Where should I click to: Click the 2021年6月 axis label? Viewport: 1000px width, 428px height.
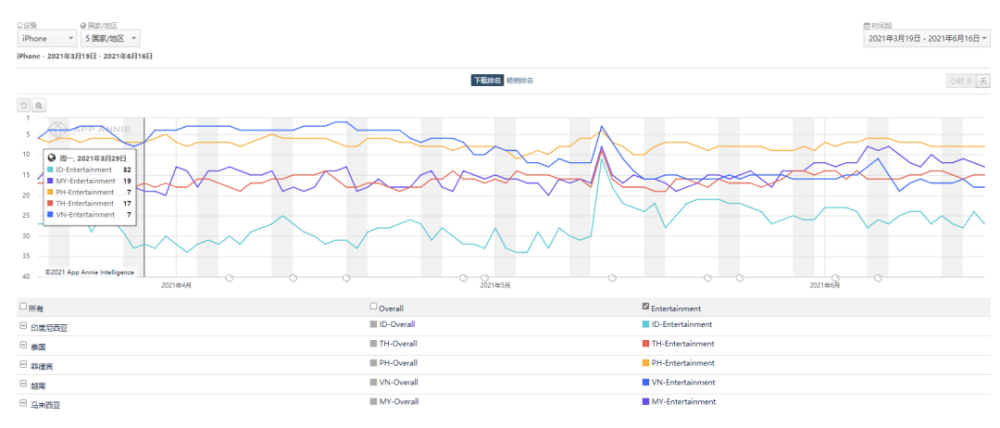click(825, 285)
